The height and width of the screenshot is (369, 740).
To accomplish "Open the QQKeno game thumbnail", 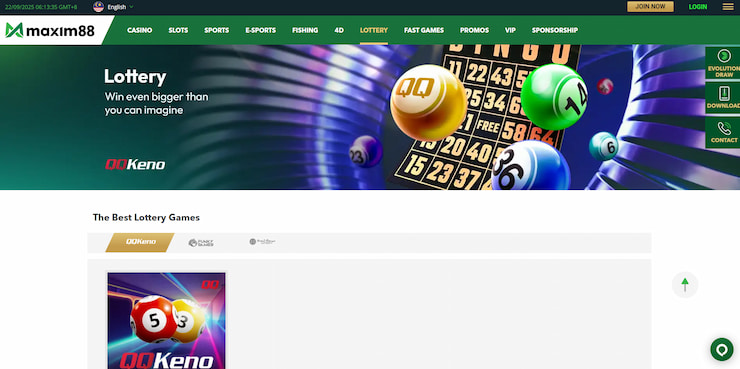I will 167,320.
